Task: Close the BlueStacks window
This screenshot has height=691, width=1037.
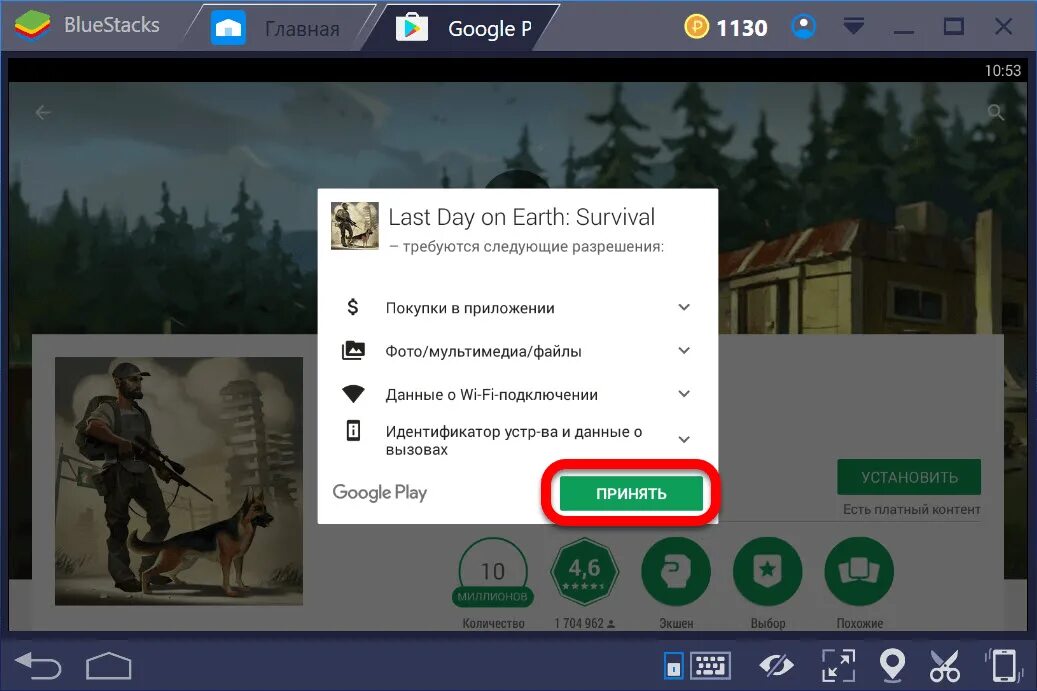Action: coord(1003,26)
